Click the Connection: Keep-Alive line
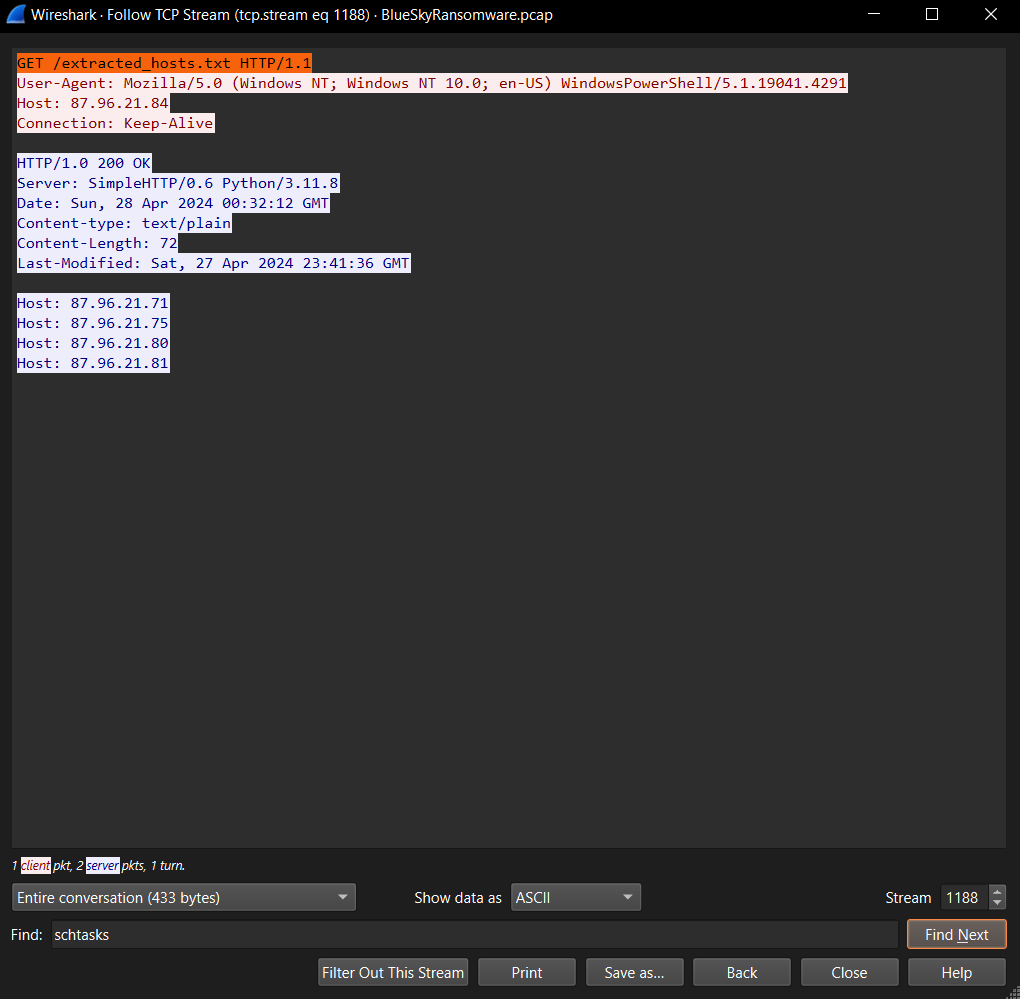The height and width of the screenshot is (999, 1020). click(115, 123)
